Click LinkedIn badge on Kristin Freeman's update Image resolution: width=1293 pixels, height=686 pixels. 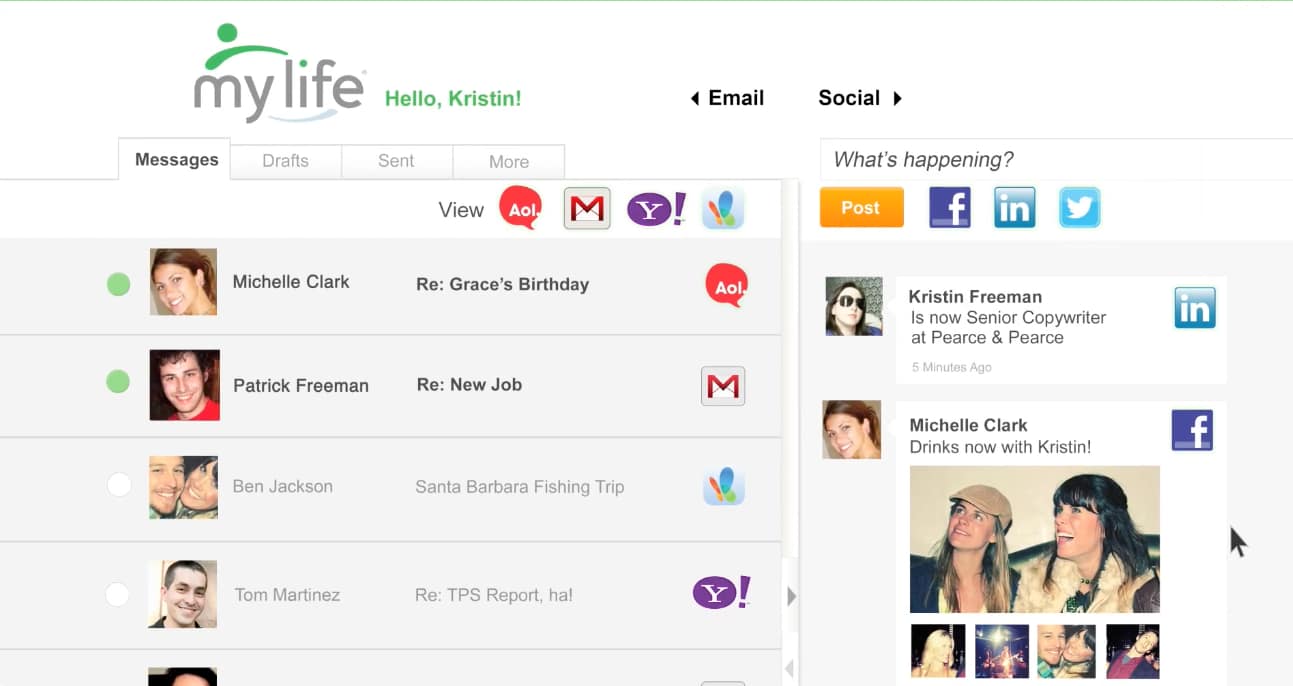coord(1195,309)
